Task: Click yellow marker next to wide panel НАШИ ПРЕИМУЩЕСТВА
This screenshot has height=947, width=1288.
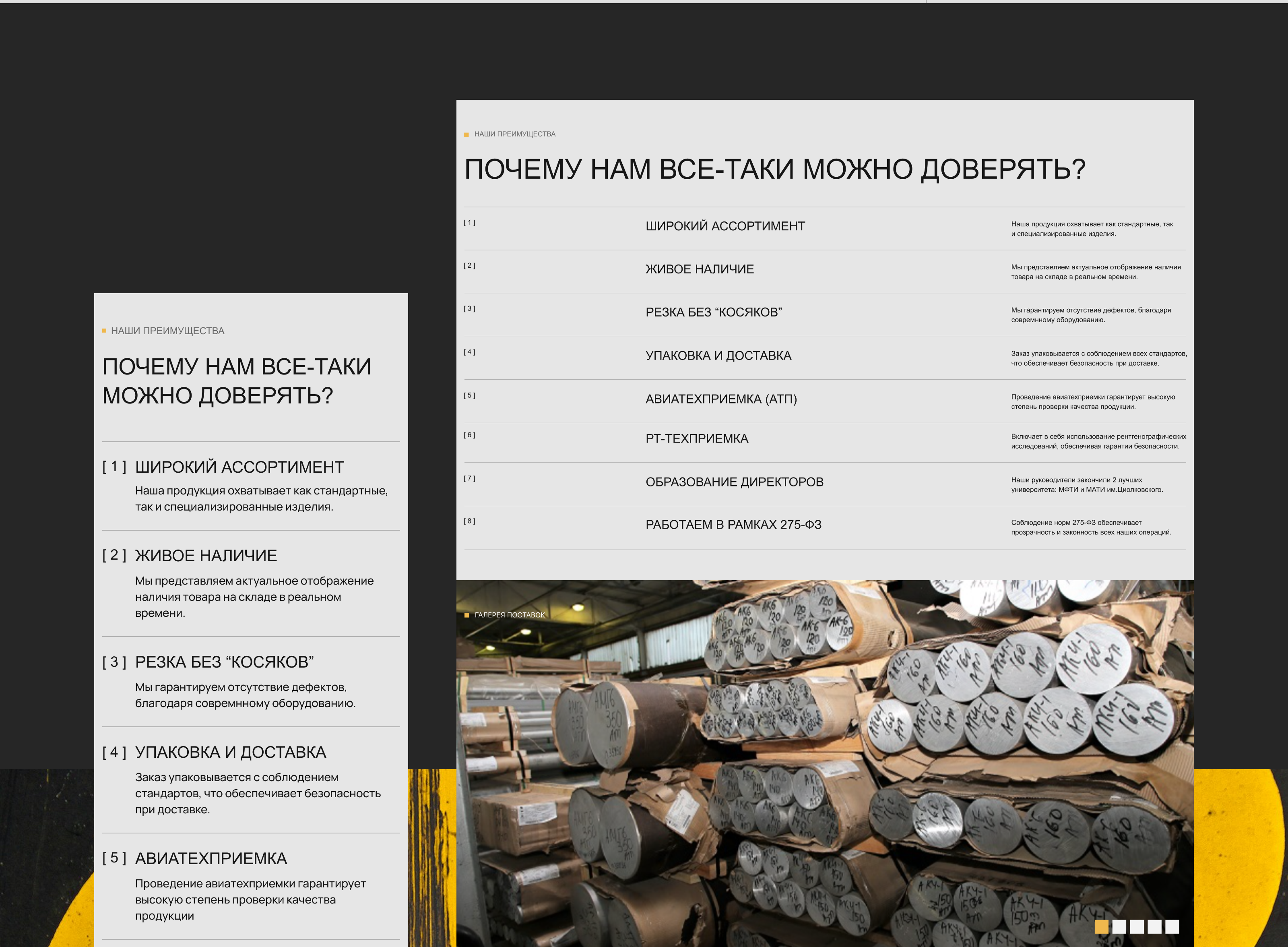Action: pos(466,135)
